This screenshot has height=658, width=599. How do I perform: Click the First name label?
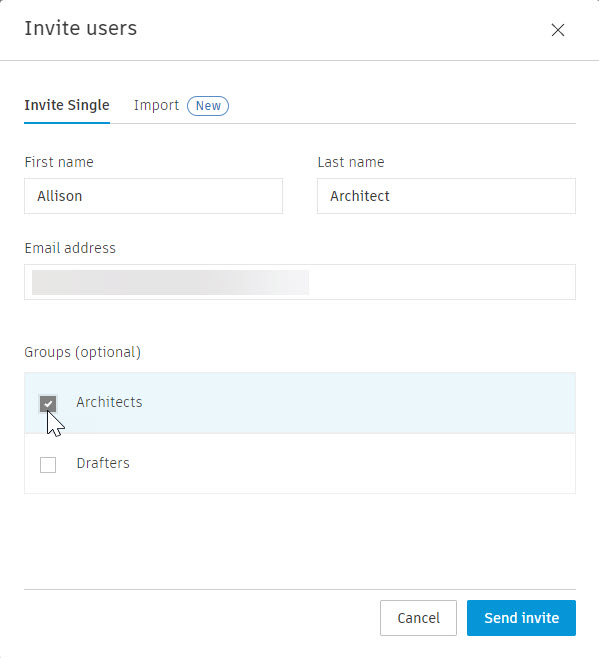coord(59,162)
